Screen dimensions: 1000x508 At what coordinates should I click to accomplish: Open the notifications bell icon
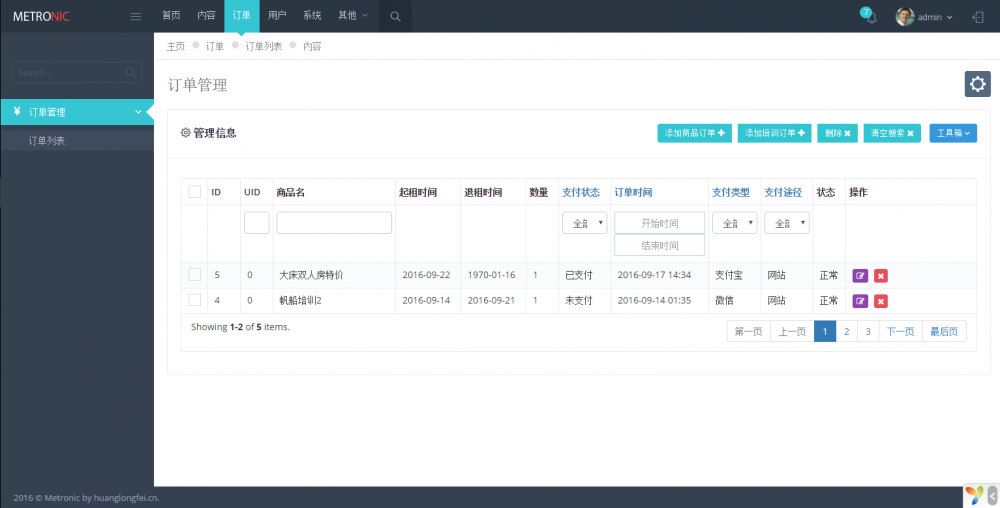871,17
